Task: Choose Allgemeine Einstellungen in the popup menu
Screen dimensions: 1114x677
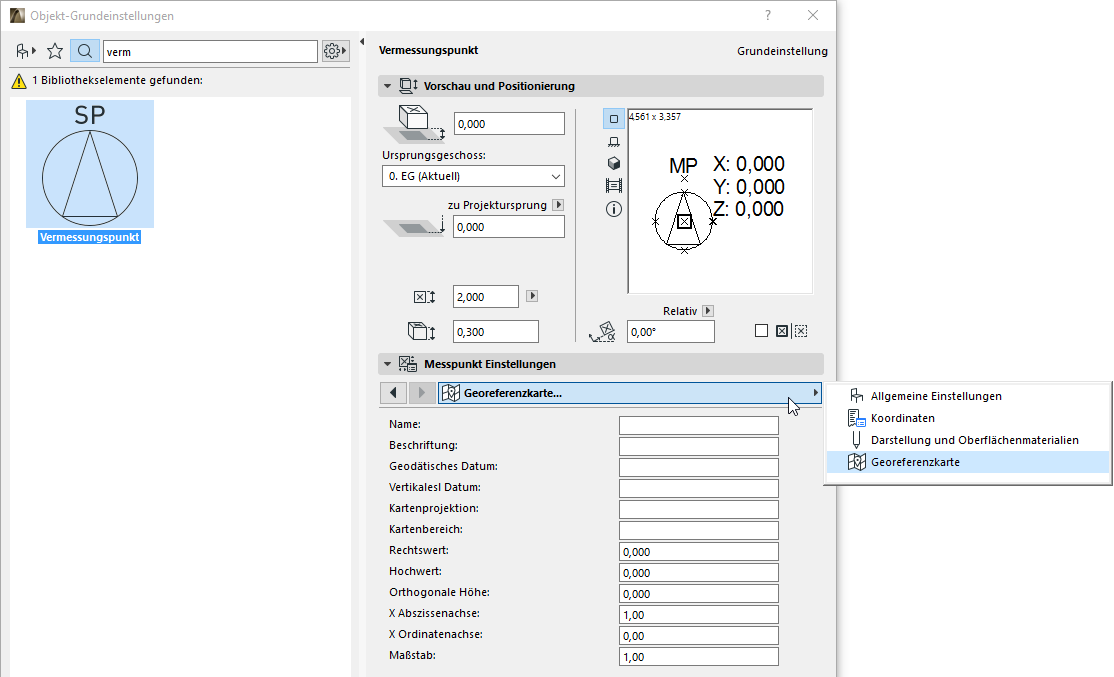Action: 935,396
